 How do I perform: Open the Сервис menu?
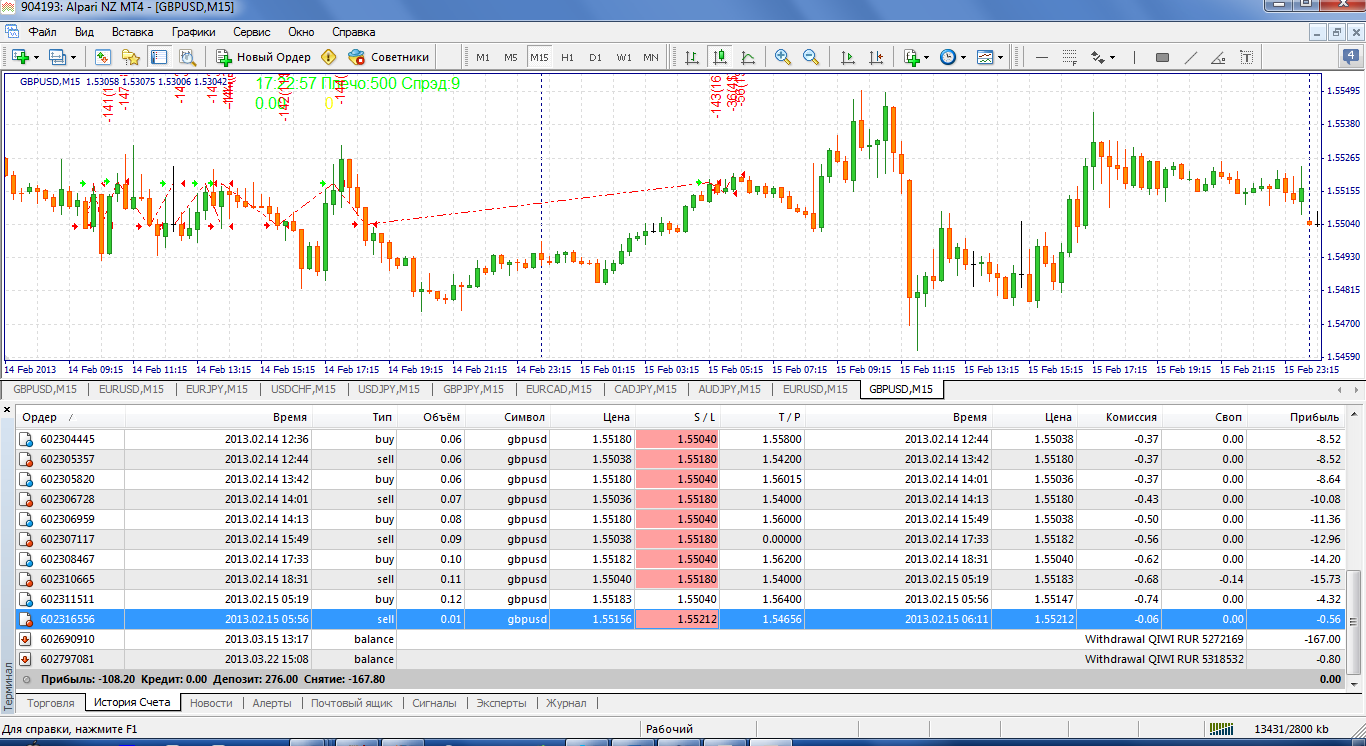point(252,32)
